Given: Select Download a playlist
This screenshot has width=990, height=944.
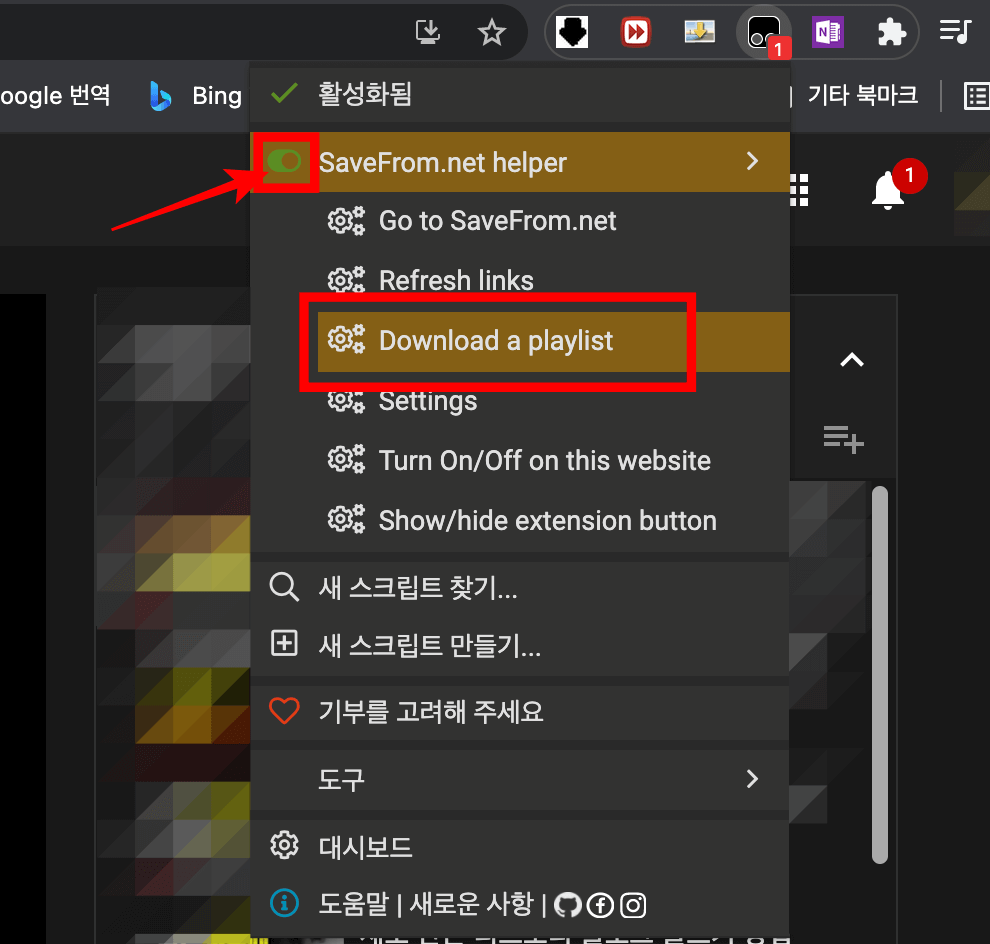Looking at the screenshot, I should tap(496, 341).
